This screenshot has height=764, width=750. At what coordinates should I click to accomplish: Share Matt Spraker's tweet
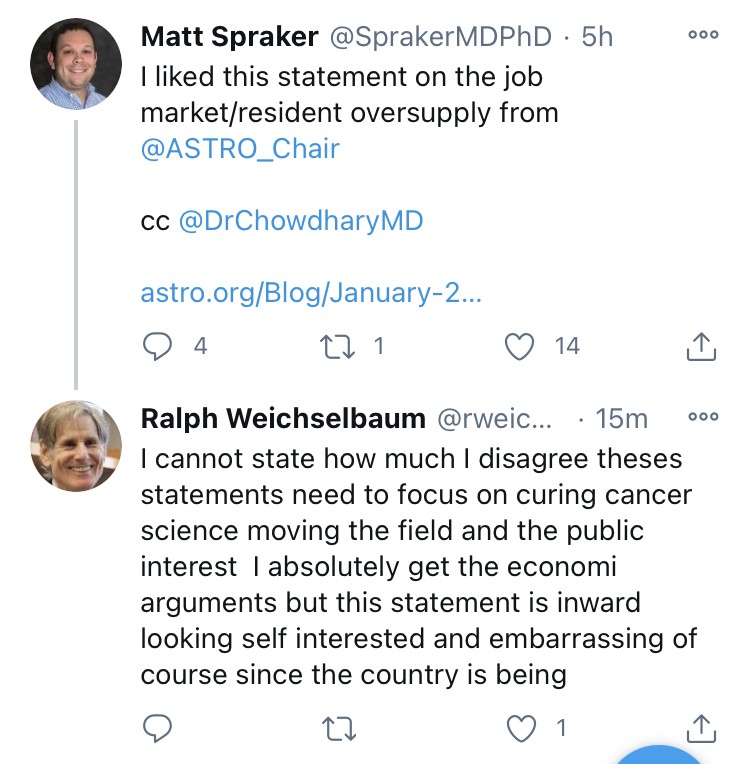pyautogui.click(x=701, y=346)
